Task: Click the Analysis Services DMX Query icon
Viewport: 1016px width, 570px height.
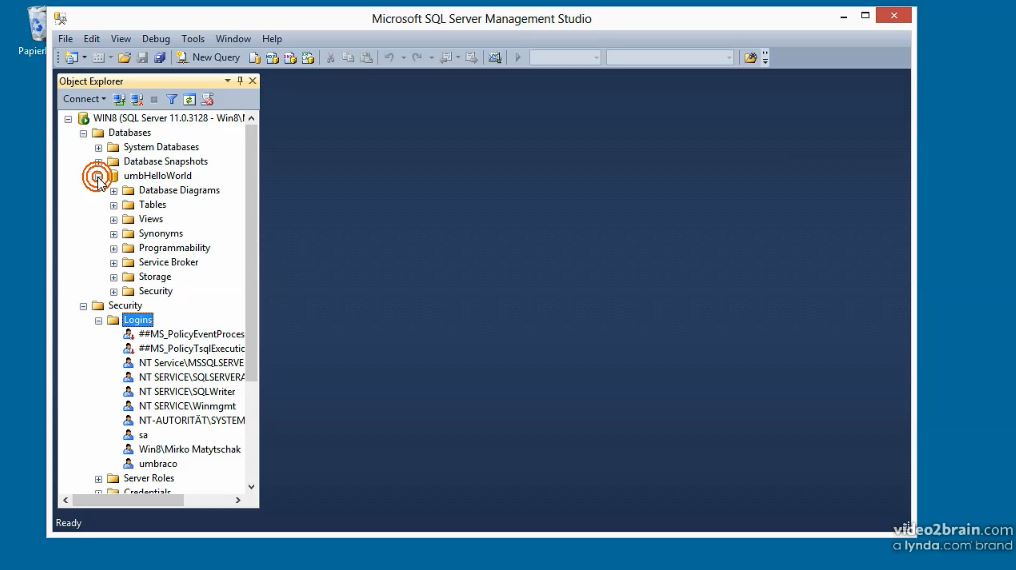Action: (290, 58)
